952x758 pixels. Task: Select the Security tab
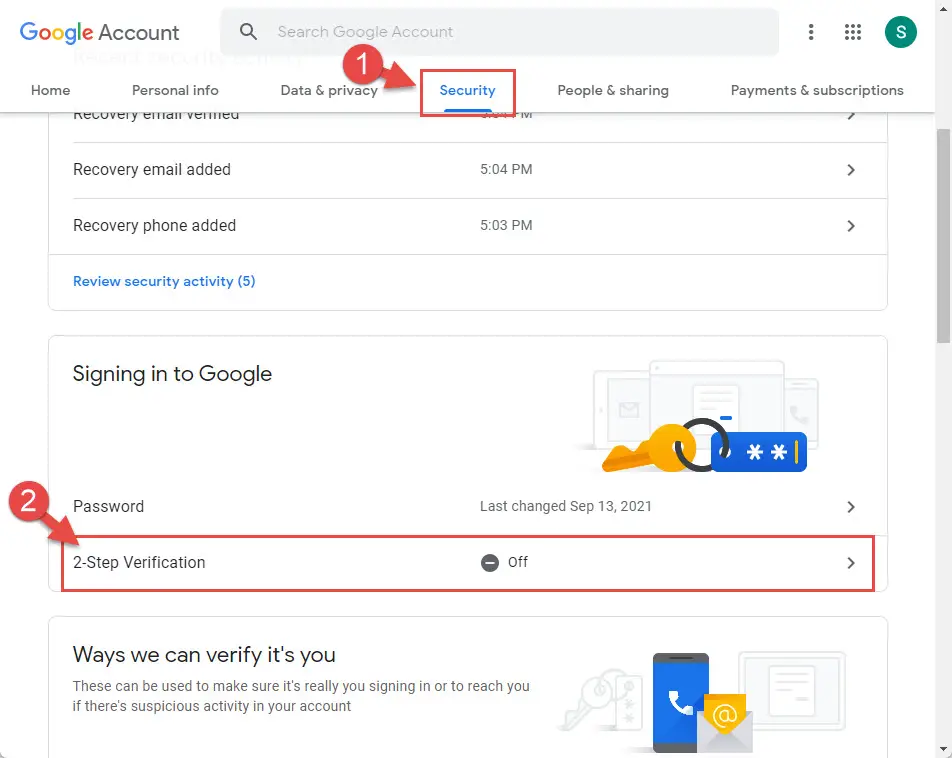pos(468,90)
